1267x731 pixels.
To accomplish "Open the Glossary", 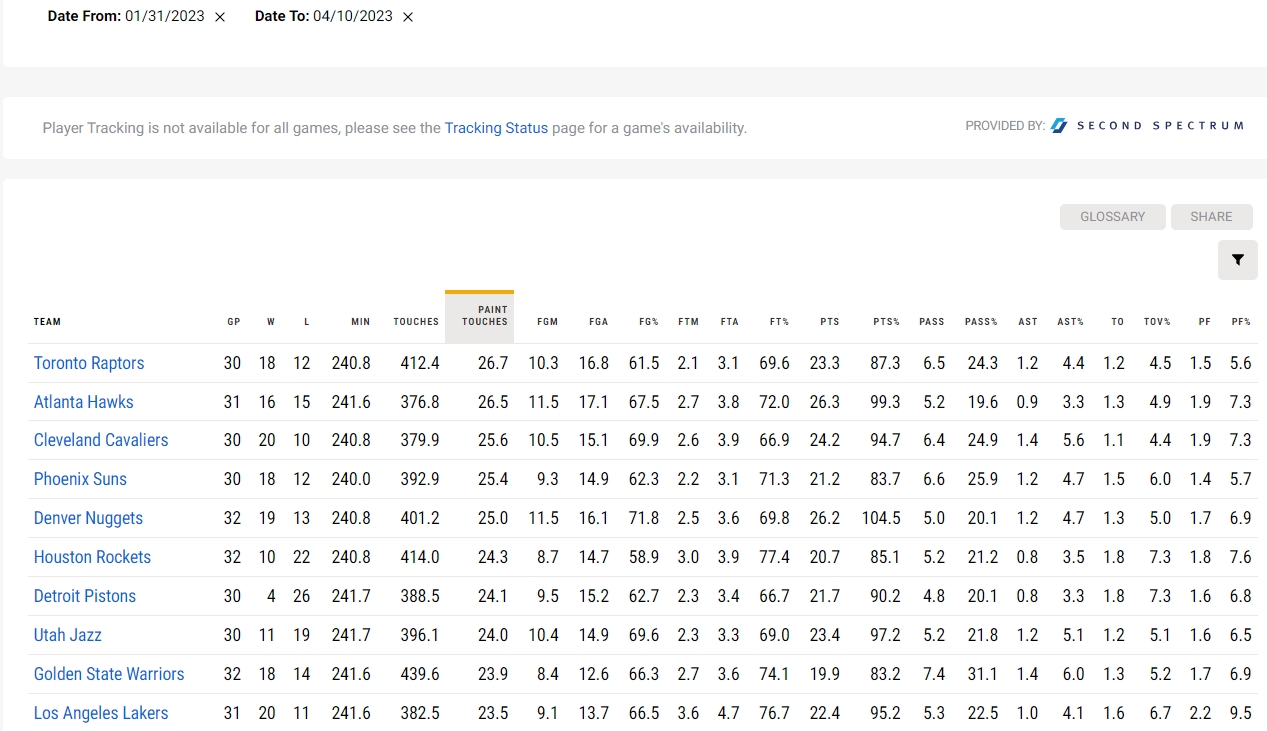I will point(1113,217).
